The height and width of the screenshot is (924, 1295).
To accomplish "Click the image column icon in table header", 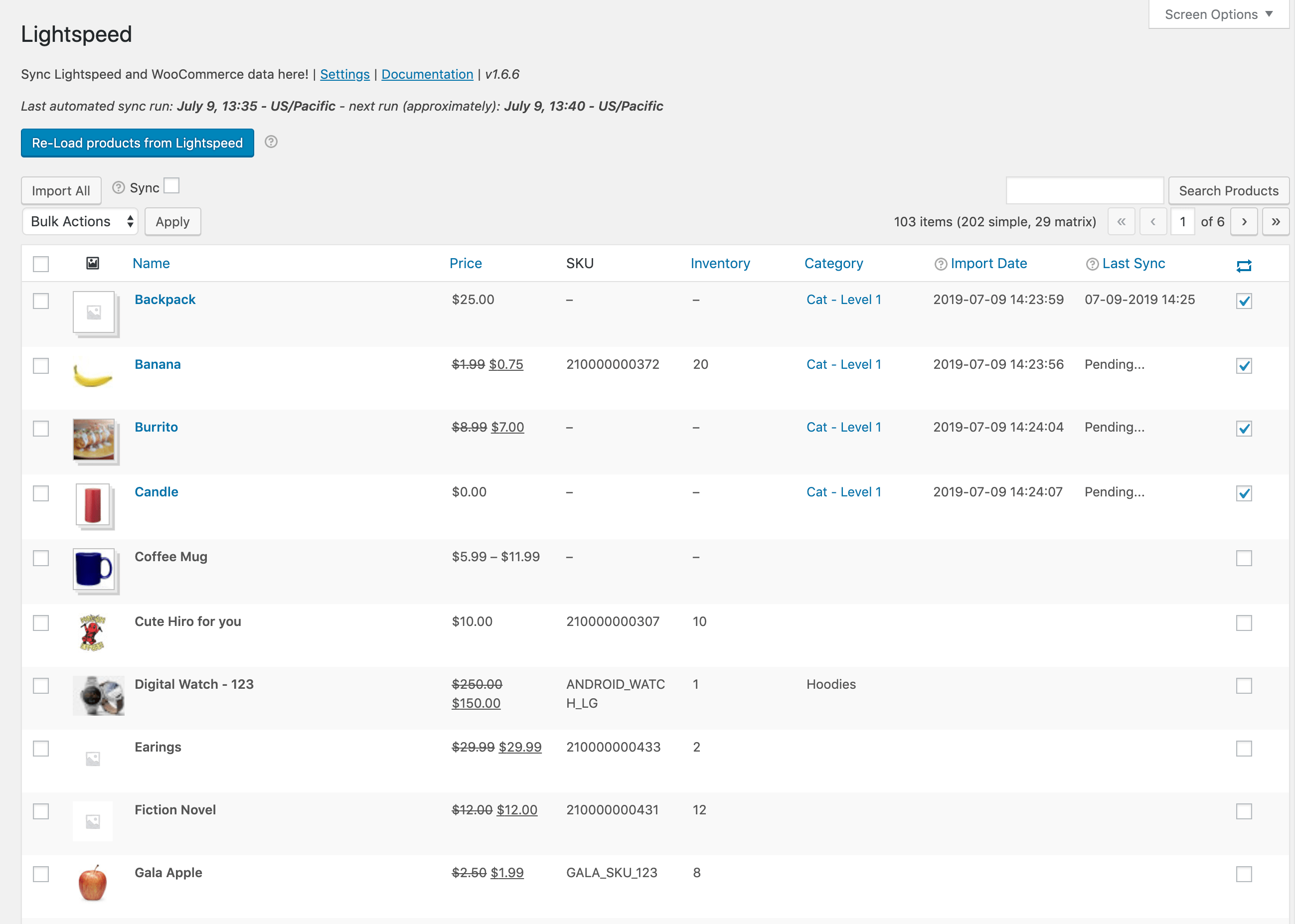I will pos(93,264).
